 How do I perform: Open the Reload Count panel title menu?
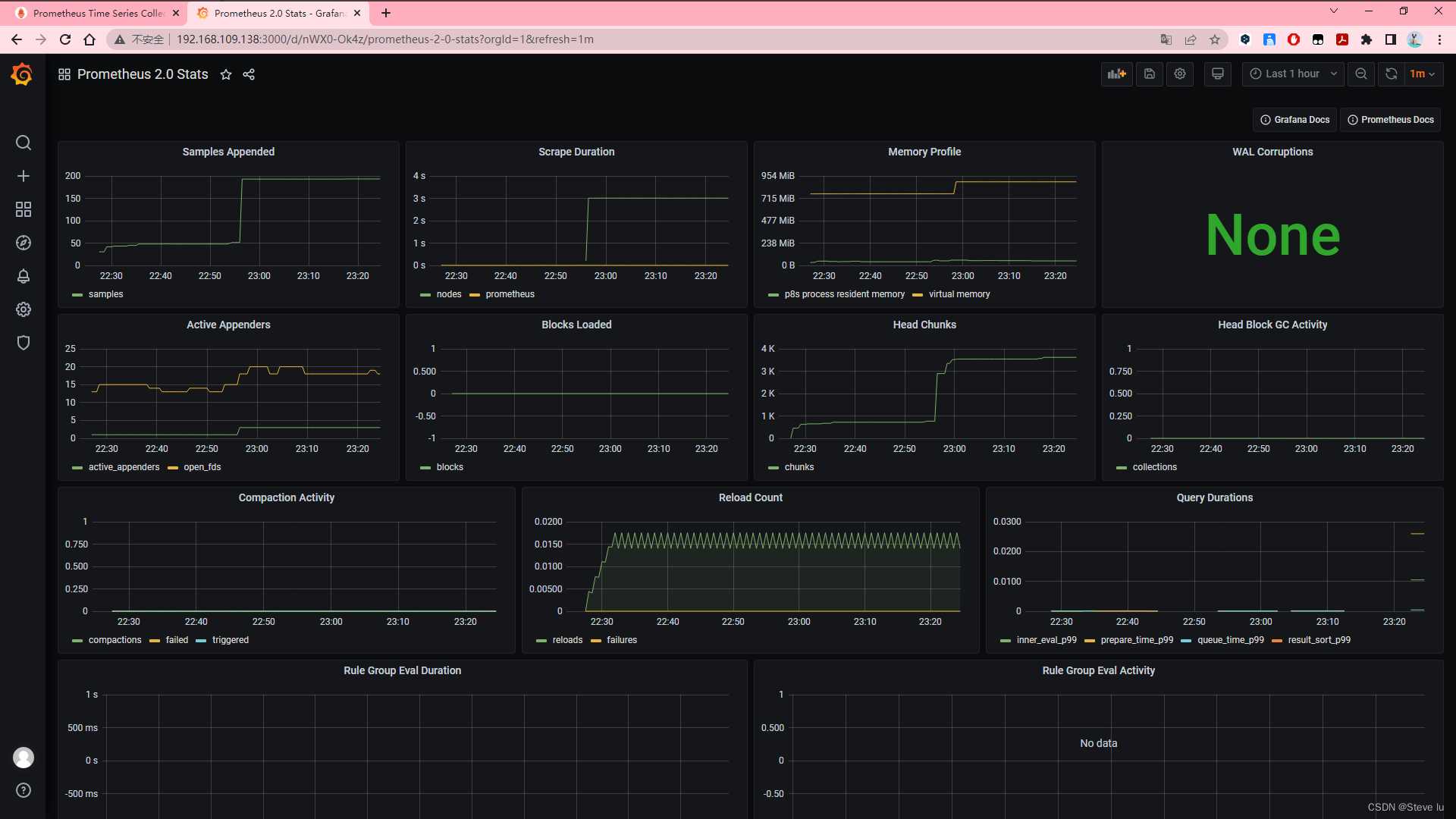(751, 497)
